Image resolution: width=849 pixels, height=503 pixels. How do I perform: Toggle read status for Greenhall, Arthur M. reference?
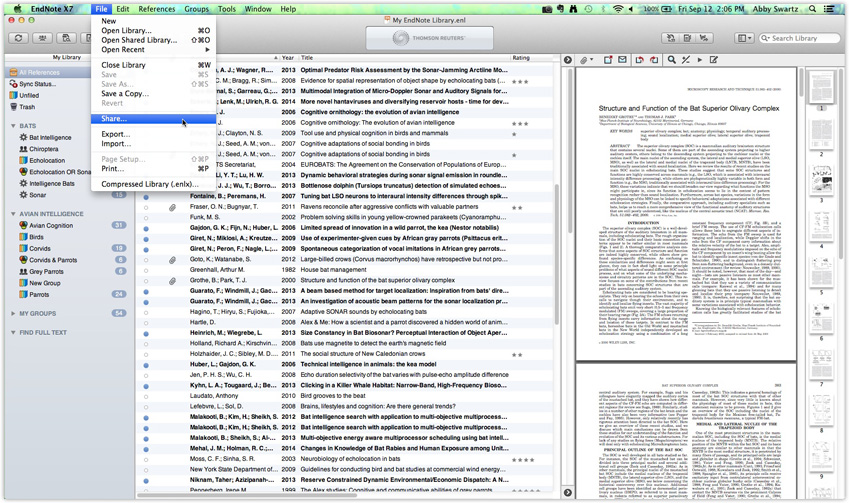(146, 270)
